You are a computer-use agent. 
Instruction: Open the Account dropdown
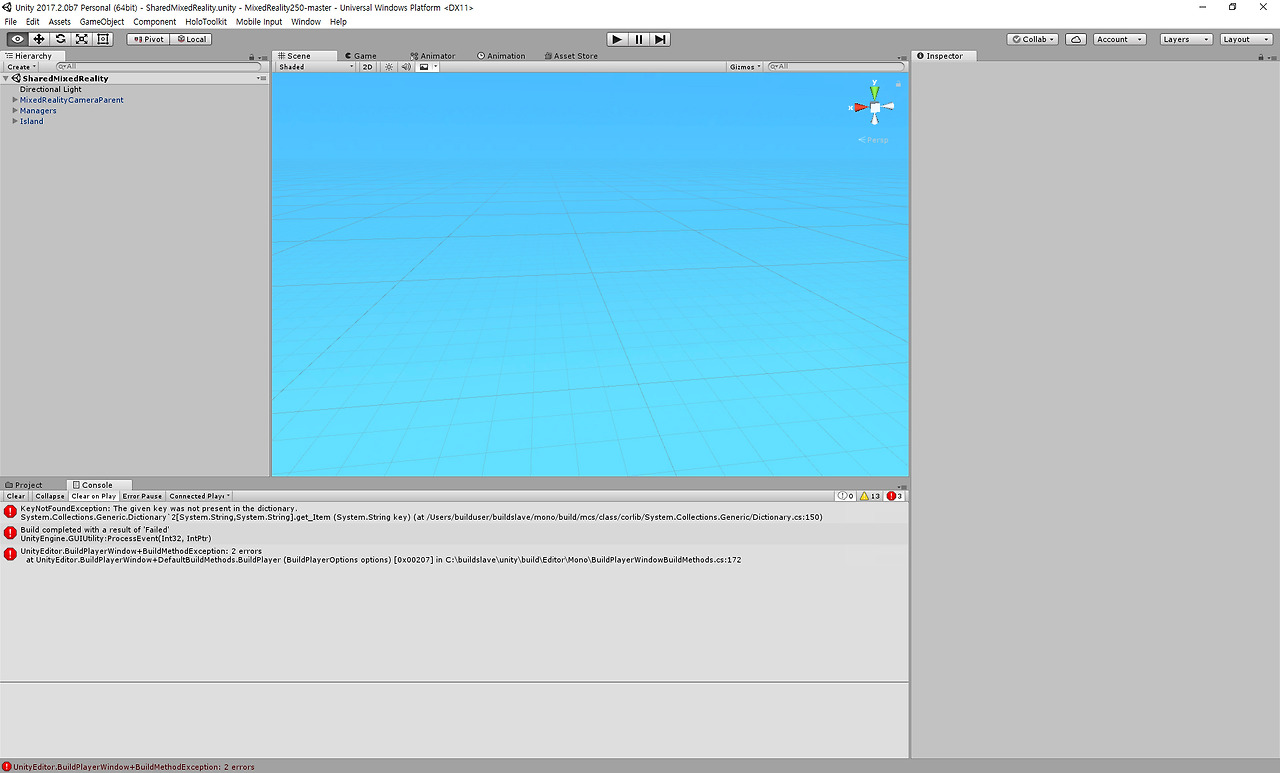pyautogui.click(x=1117, y=39)
